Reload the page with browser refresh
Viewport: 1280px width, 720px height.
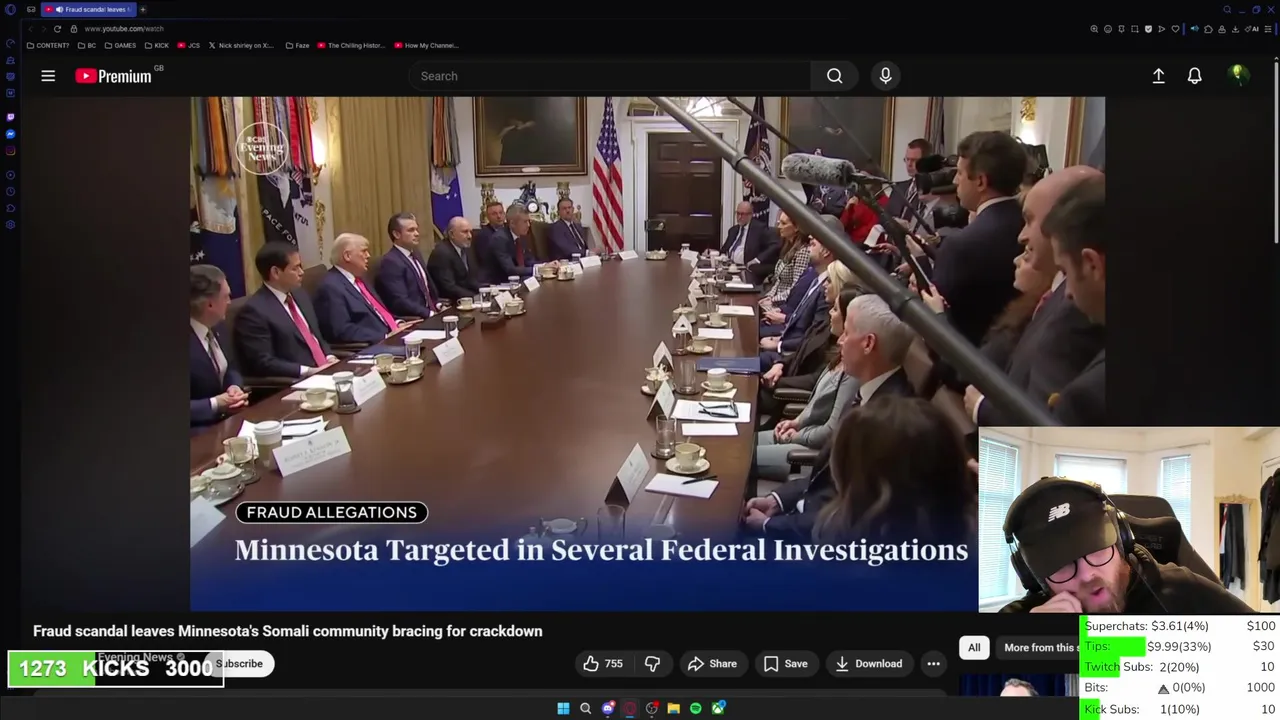click(57, 29)
